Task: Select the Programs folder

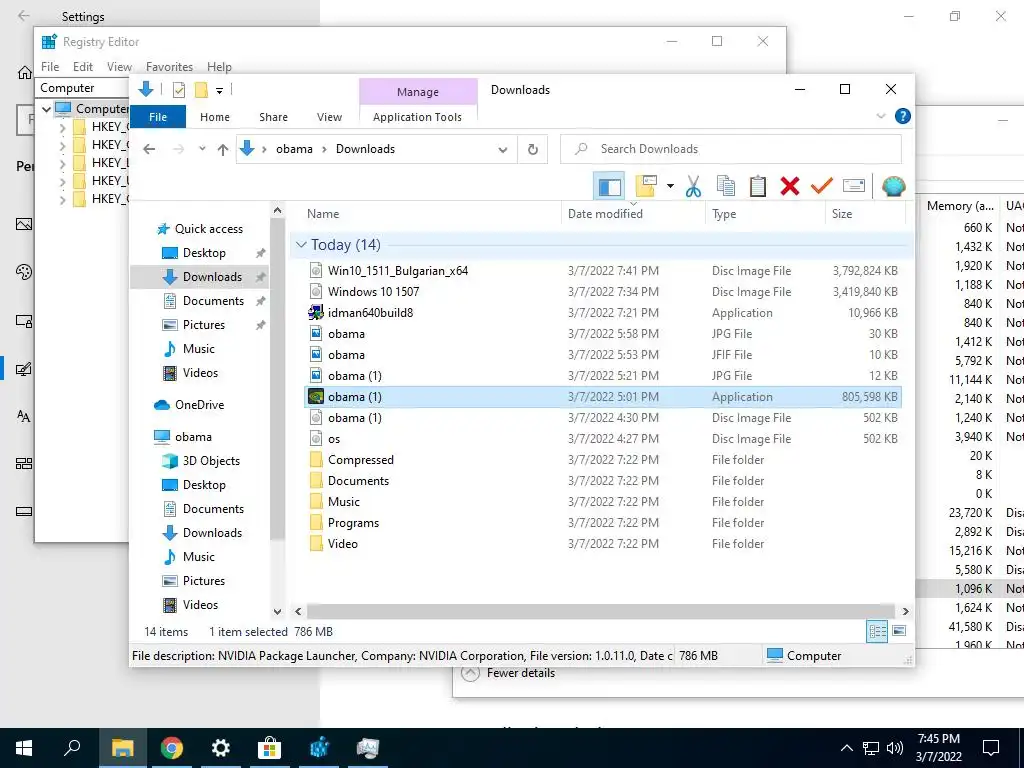Action: pos(603,523)
